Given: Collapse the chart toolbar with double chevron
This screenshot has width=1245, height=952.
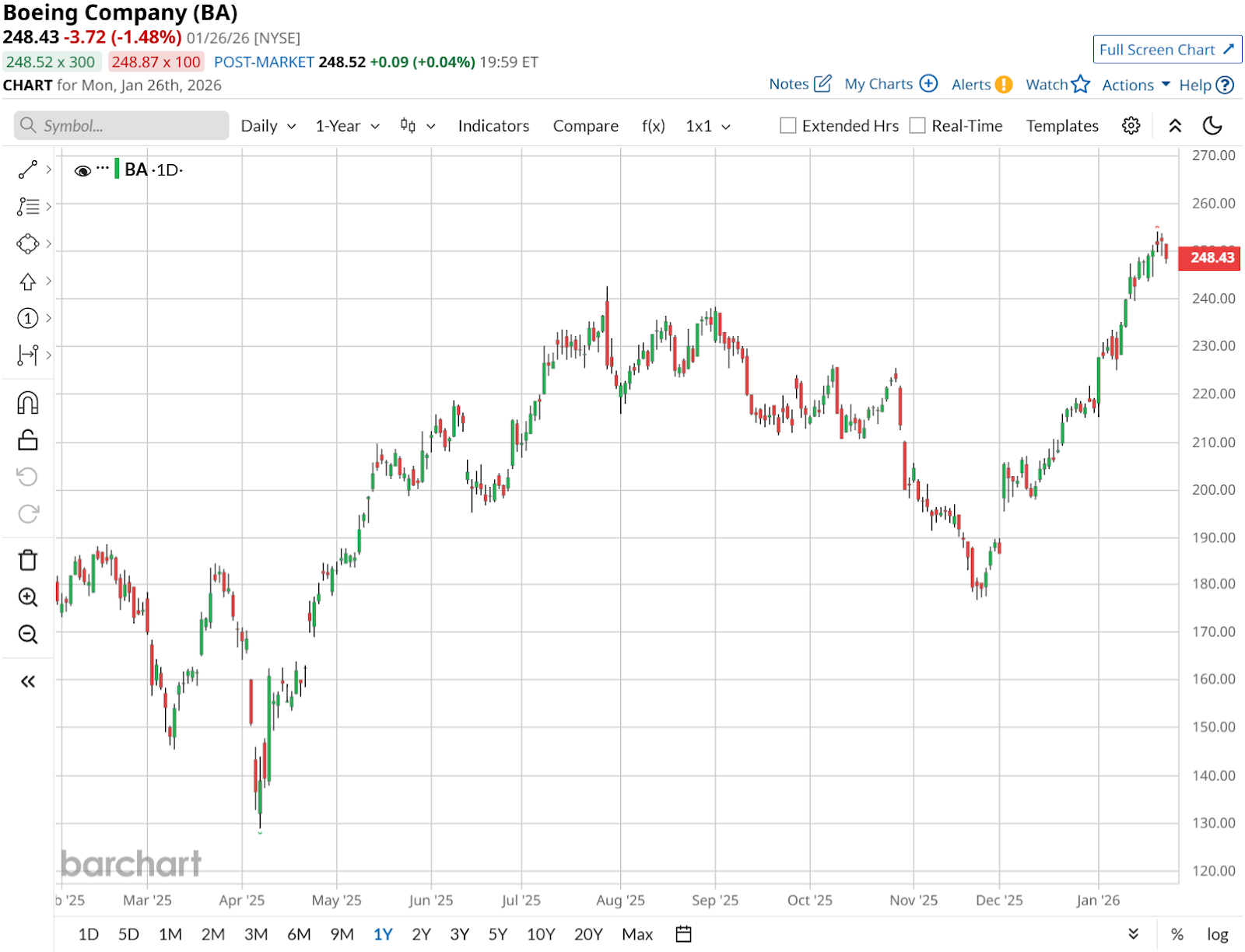Looking at the screenshot, I should pos(1175,126).
